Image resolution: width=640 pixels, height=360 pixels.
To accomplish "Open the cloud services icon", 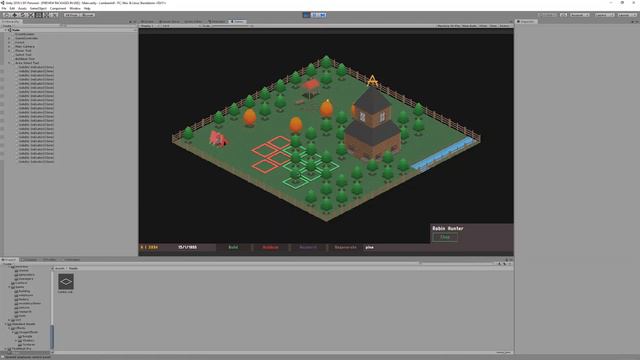I will click(x=563, y=15).
